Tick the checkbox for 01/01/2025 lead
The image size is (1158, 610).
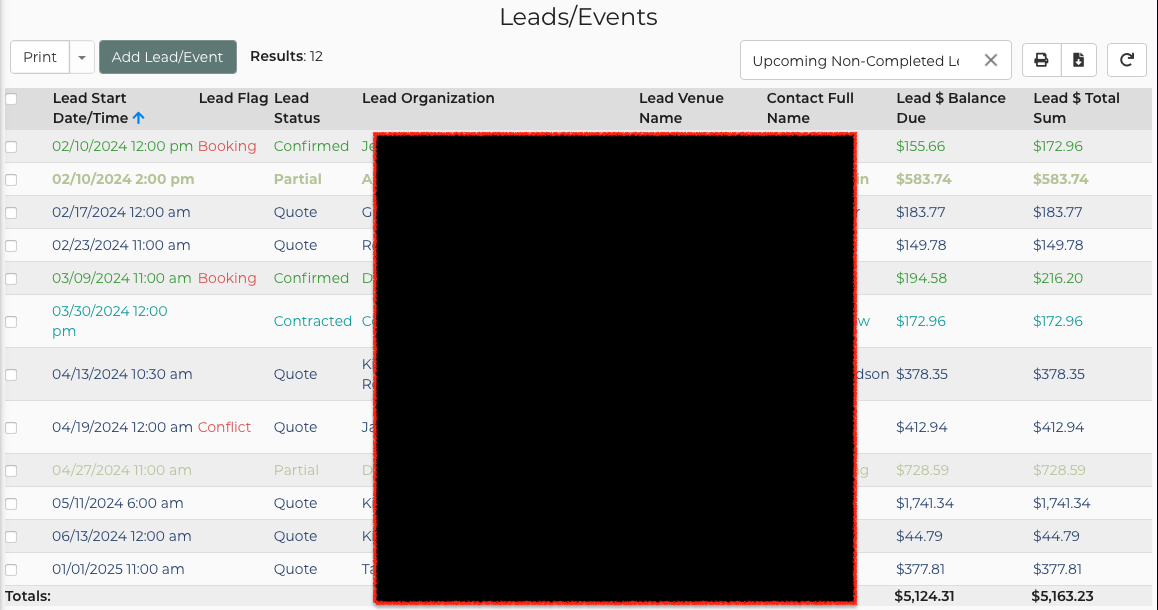(11, 570)
